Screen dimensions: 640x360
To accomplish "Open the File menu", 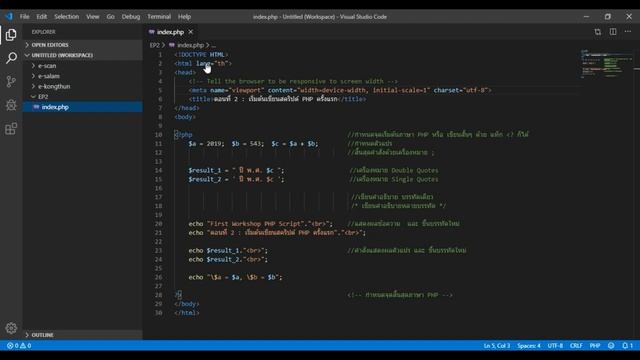I will pos(24,17).
